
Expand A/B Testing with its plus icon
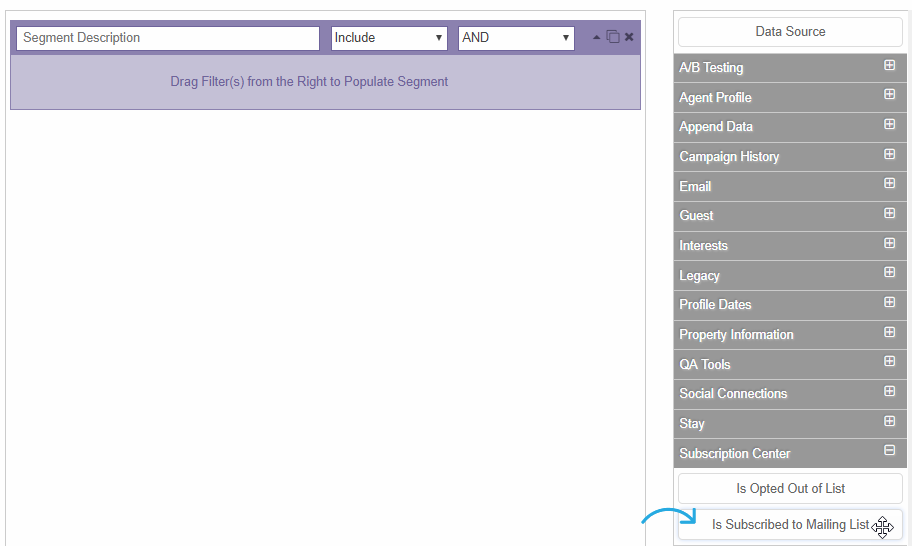point(889,65)
